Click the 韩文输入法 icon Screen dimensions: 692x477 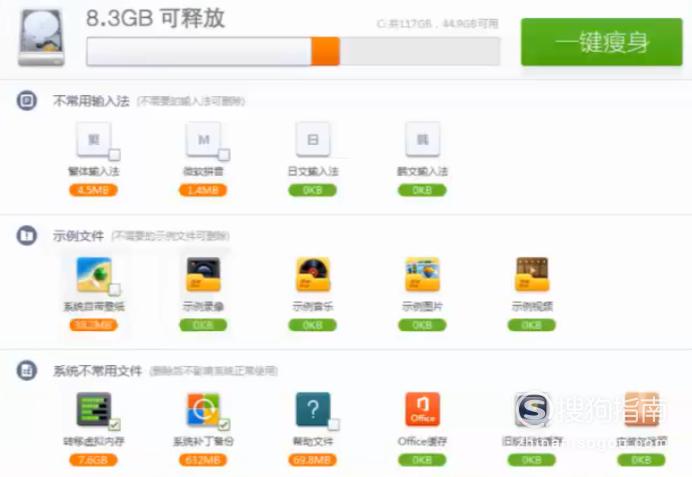pyautogui.click(x=422, y=140)
